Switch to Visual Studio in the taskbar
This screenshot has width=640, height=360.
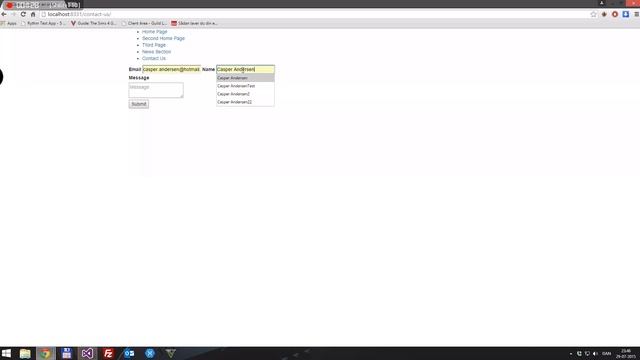[x=87, y=353]
